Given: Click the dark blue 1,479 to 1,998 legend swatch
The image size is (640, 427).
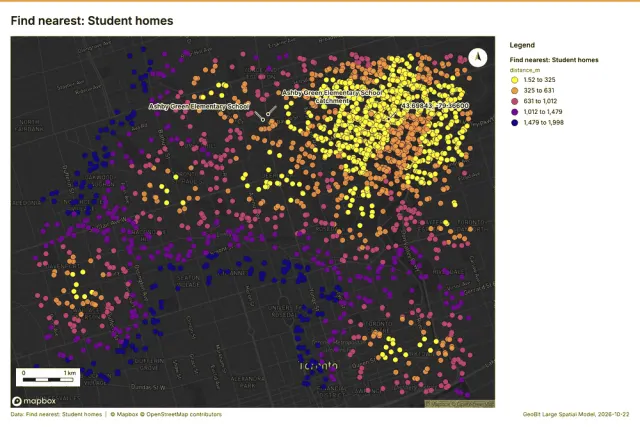Looking at the screenshot, I should pos(515,122).
